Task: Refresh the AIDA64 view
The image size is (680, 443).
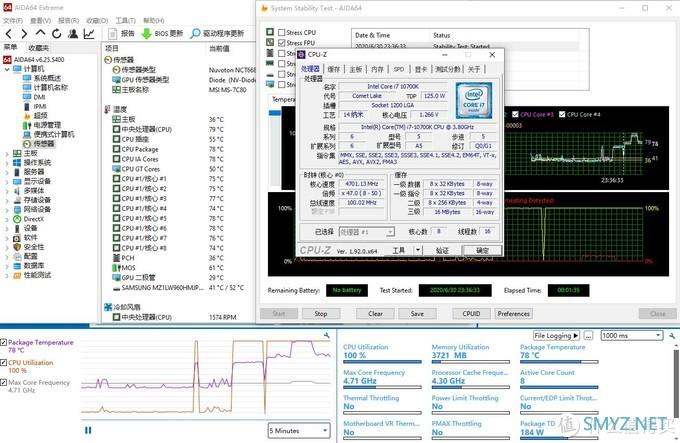Action: coord(56,33)
